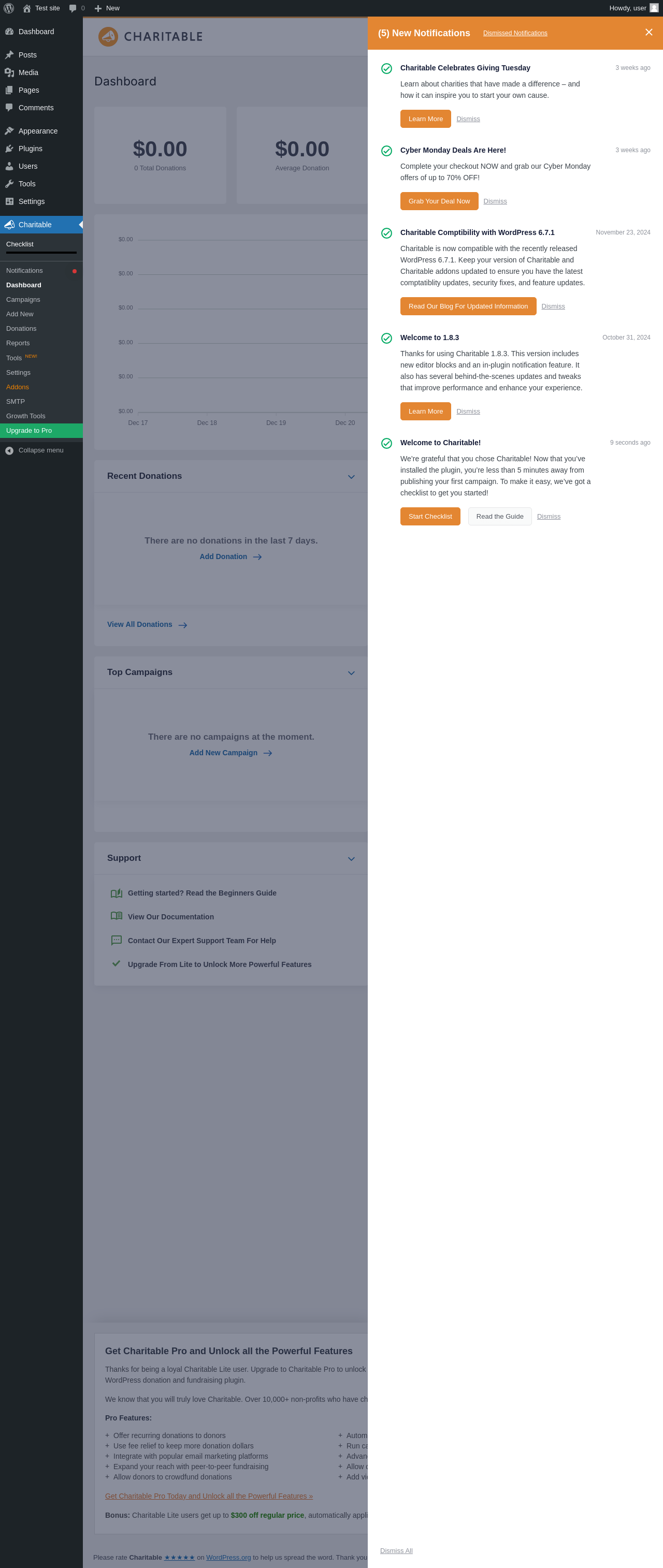This screenshot has height=1568, width=663.
Task: Click the Checklist progress bar in sidebar
Action: [x=41, y=252]
